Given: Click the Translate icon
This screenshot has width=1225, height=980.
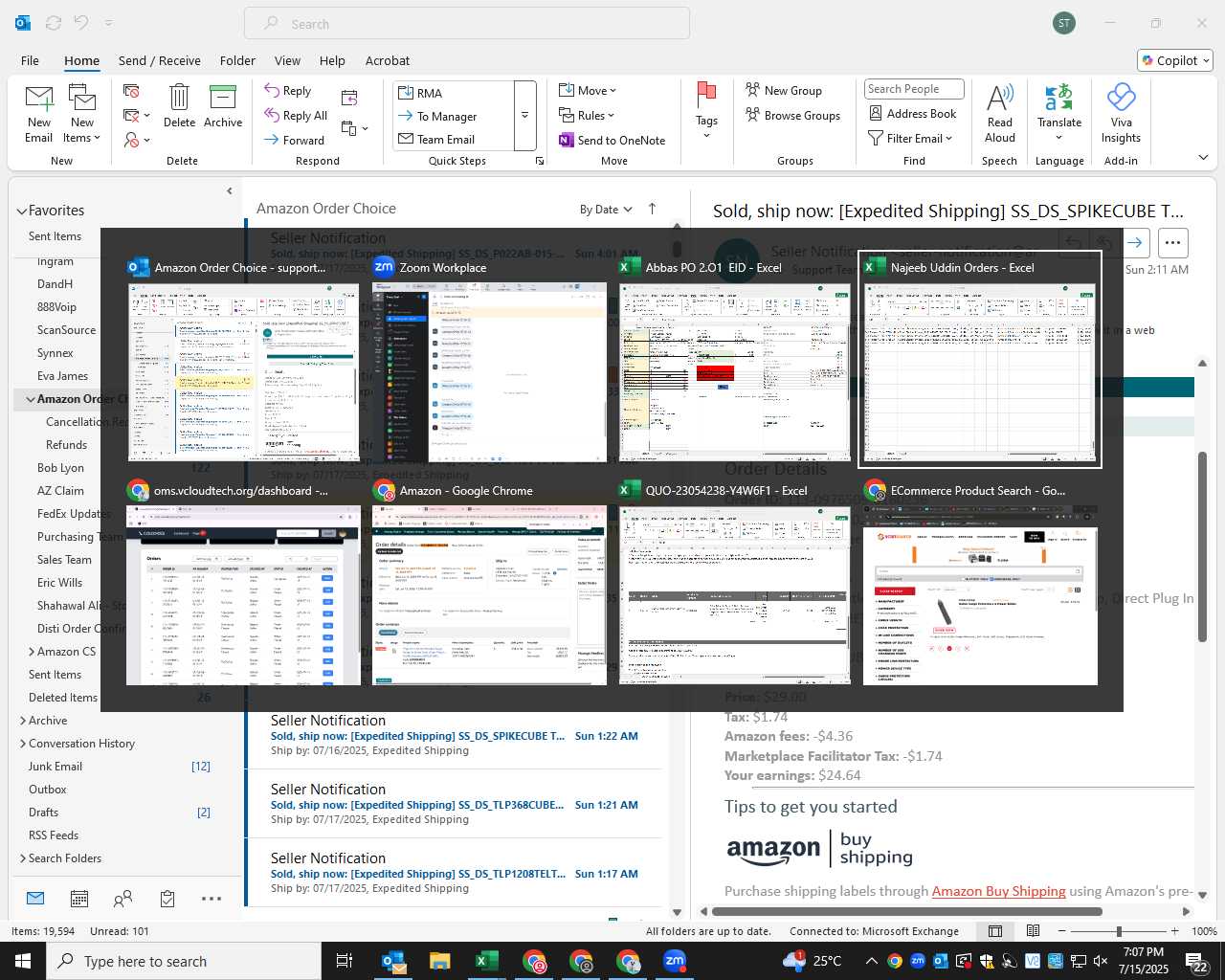Looking at the screenshot, I should (1059, 98).
